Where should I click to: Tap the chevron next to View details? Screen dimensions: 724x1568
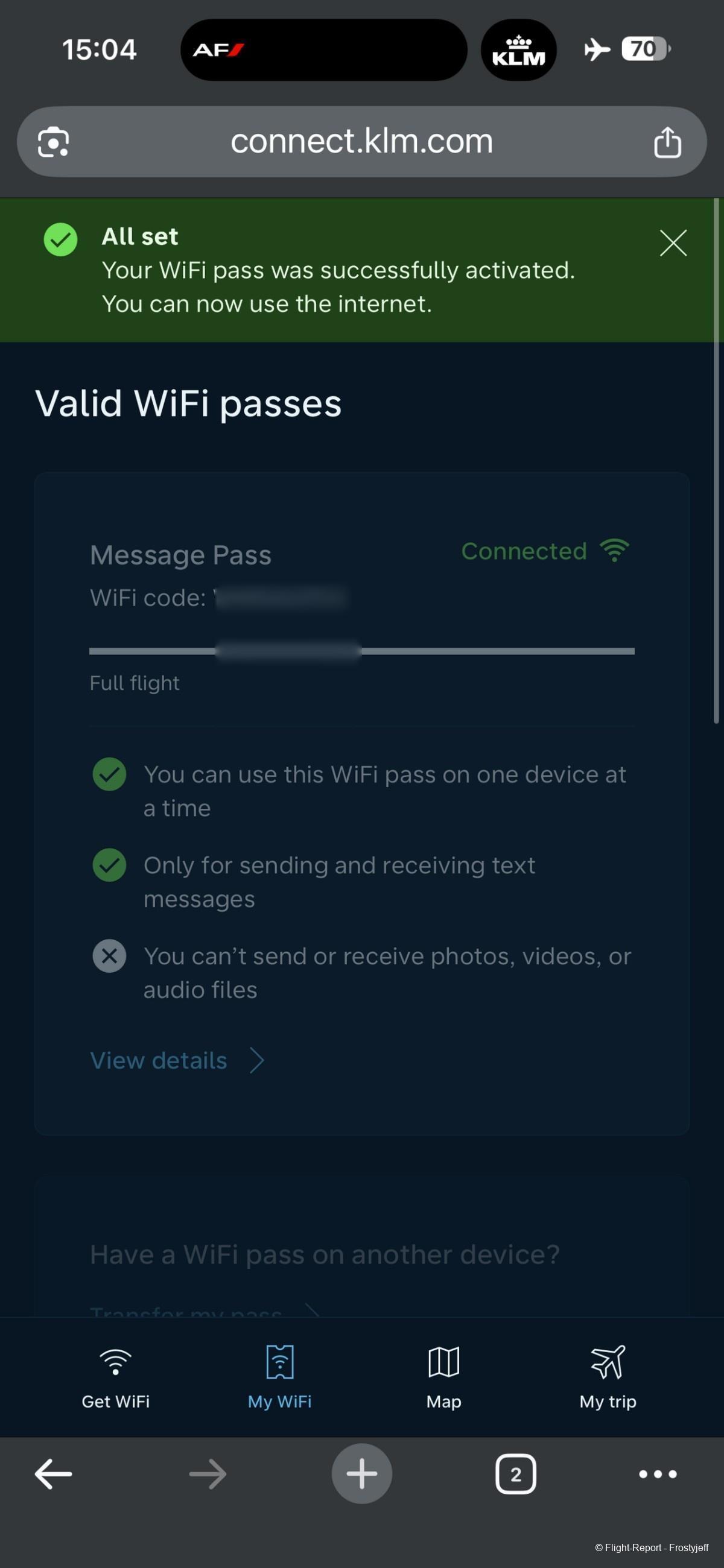coord(258,1060)
